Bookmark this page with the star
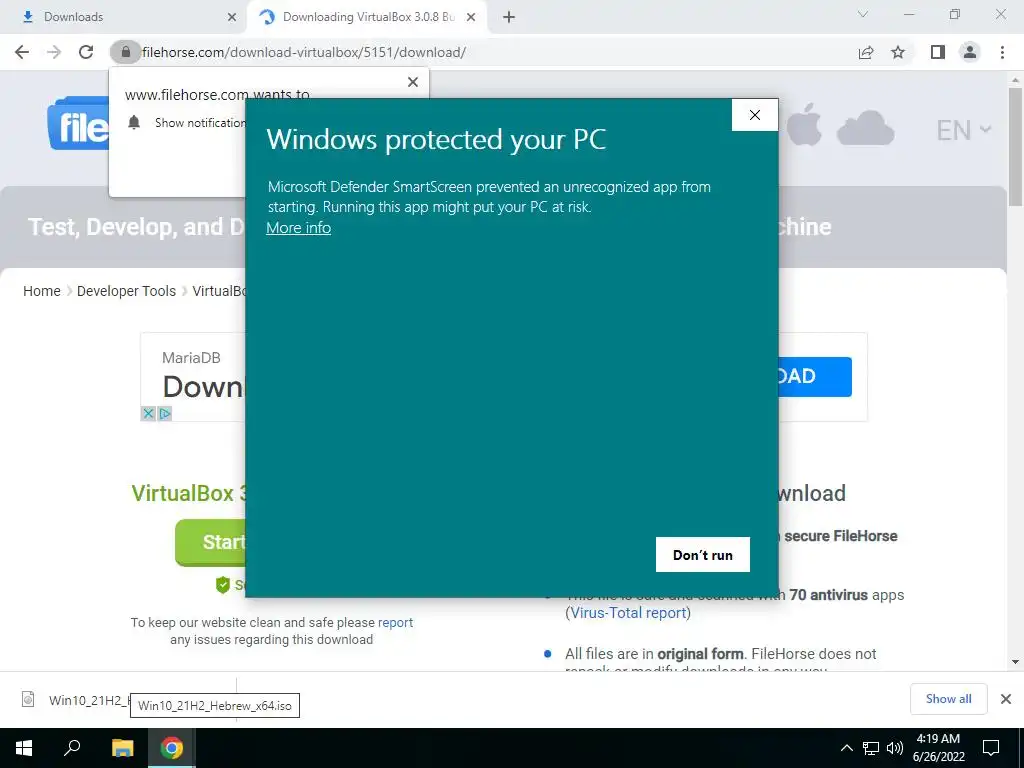 click(x=898, y=52)
